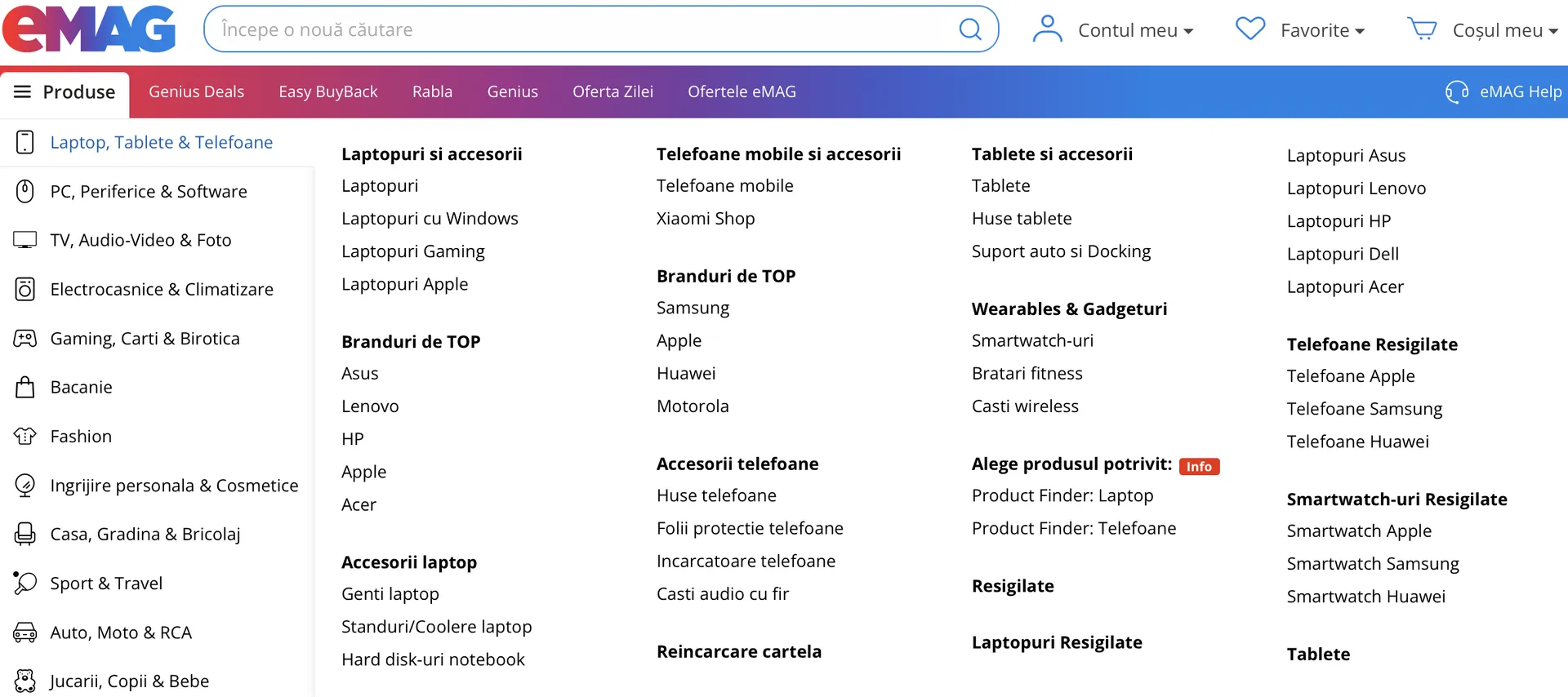Screen dimensions: 1568x697
Task: Go to the Oferta Zilei menu item
Action: coord(612,91)
